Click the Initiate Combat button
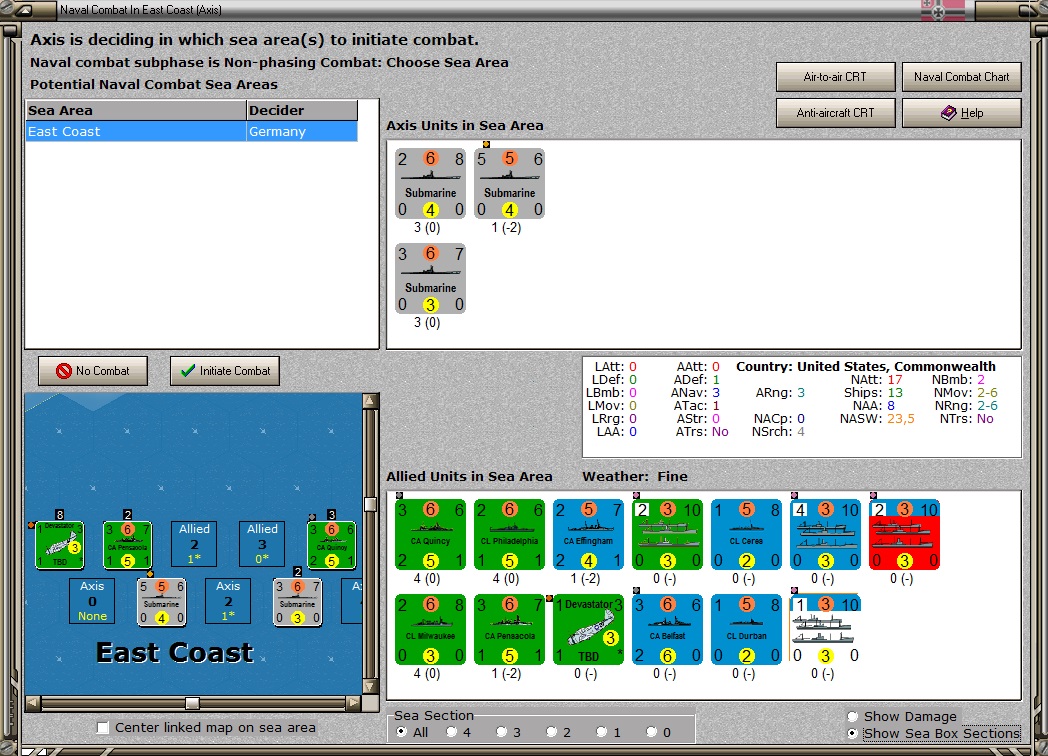1048x756 pixels. (225, 371)
